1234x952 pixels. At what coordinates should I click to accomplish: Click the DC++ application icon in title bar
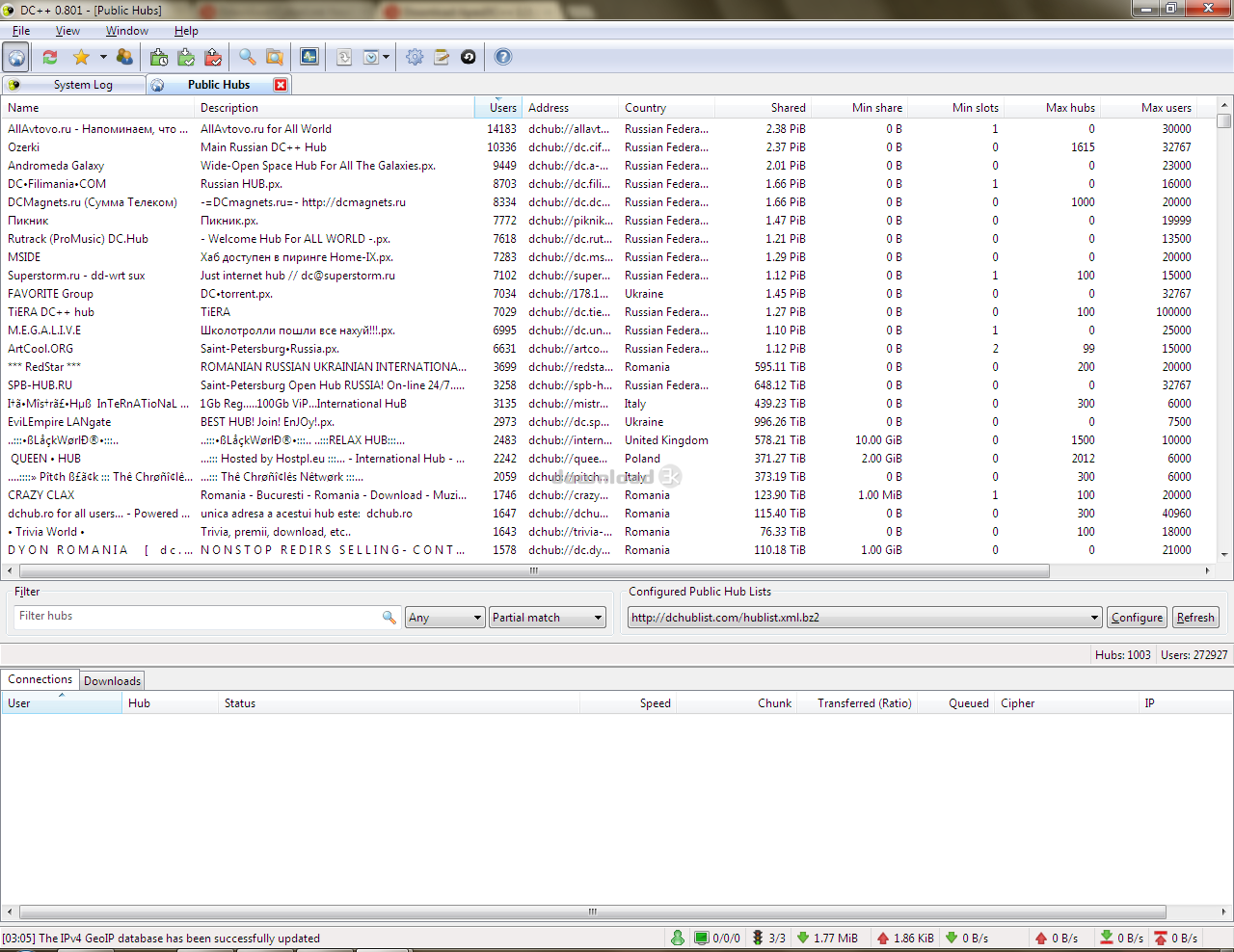click(x=9, y=10)
